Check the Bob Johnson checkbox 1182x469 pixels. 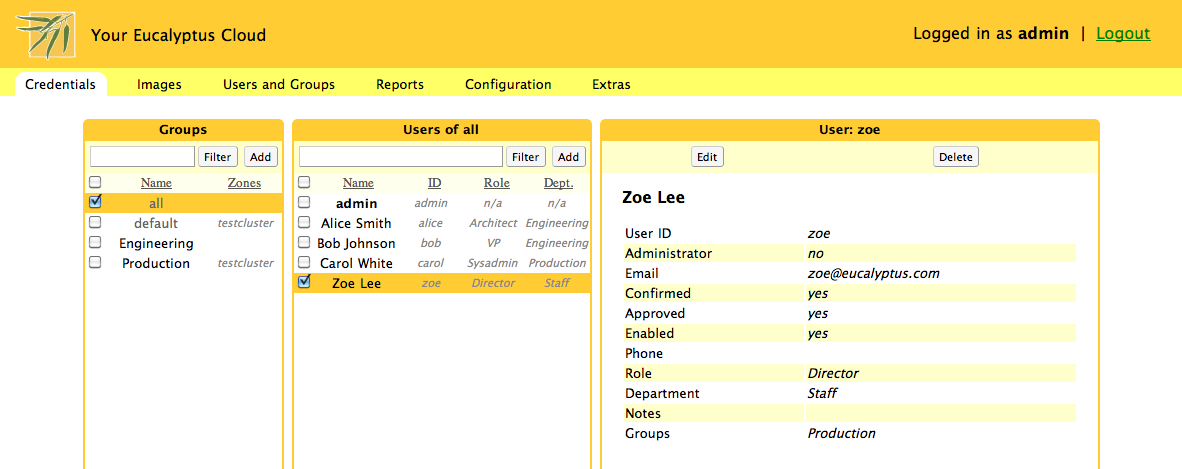pos(304,243)
